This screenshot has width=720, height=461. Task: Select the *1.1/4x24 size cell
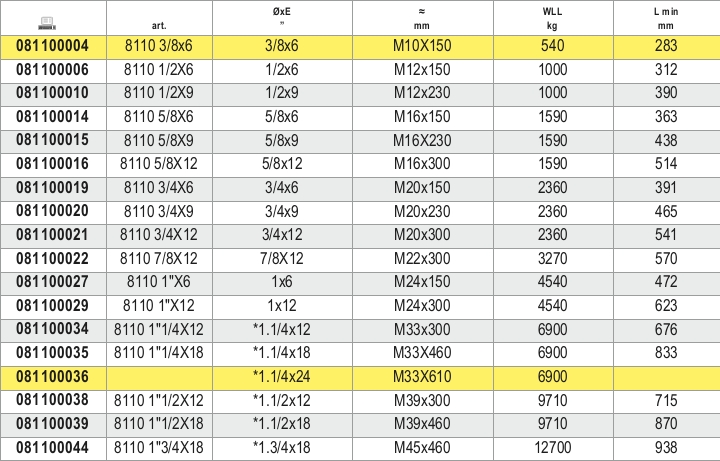click(x=281, y=377)
